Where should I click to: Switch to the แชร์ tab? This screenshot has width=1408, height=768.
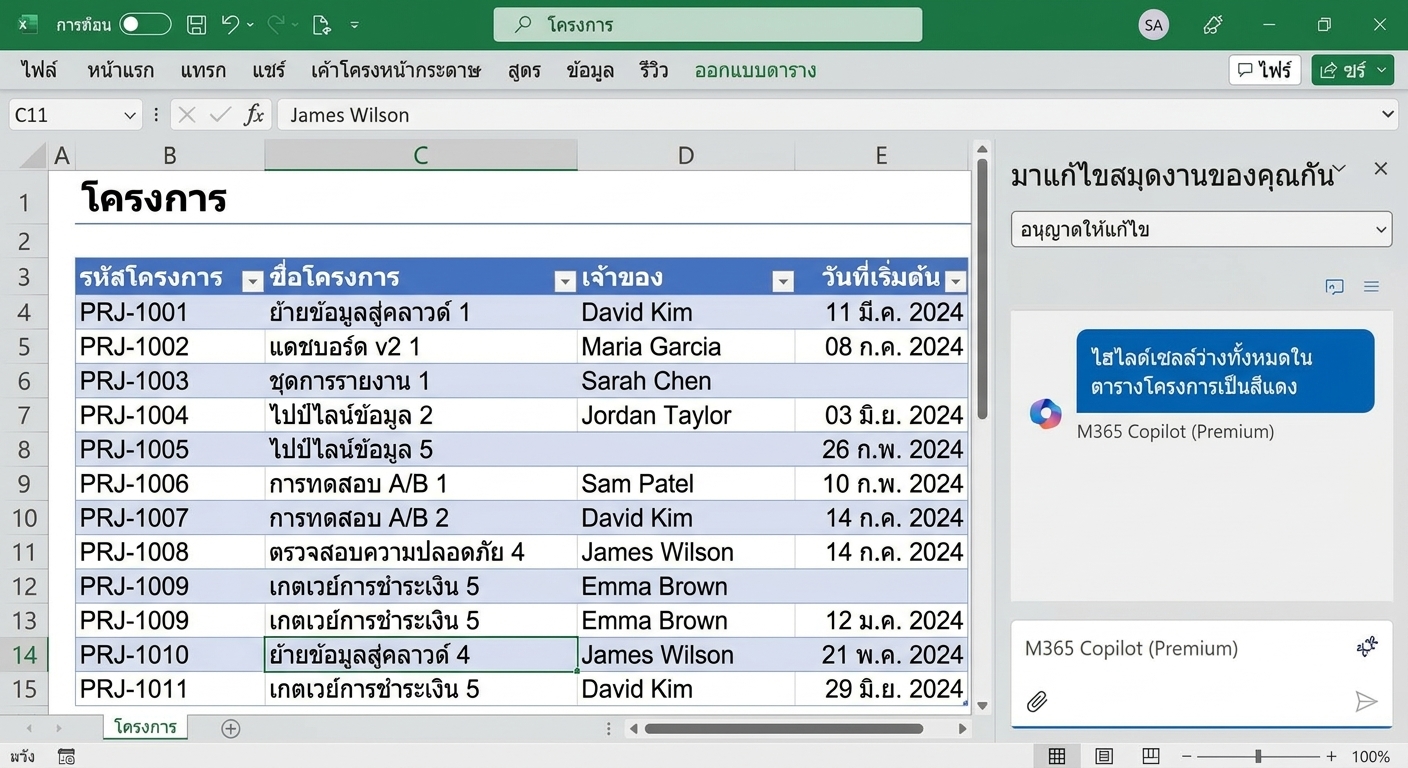click(x=269, y=70)
